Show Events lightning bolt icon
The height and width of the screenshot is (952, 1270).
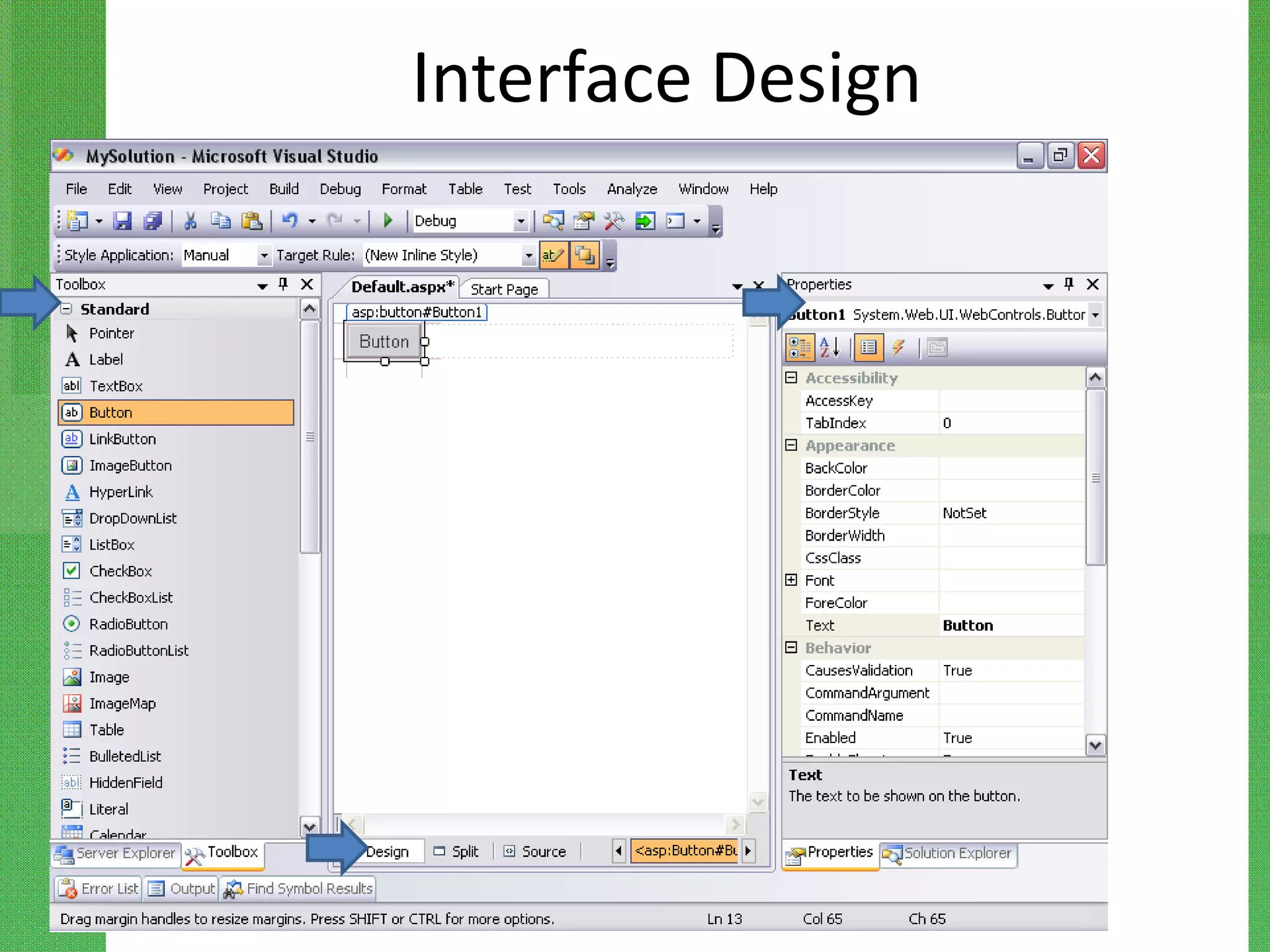898,348
